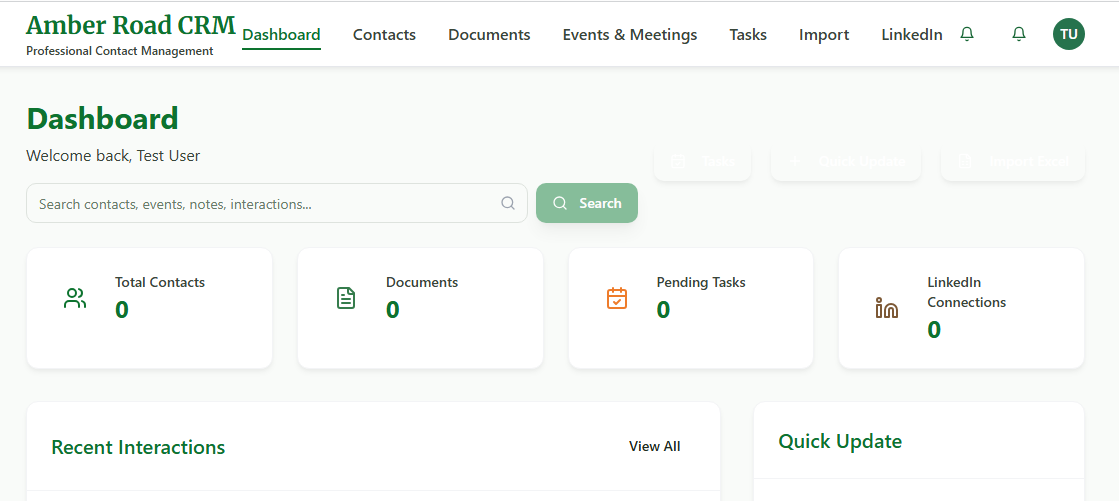
Task: Click the calendar-check icon on Pending Tasks card
Action: pyautogui.click(x=617, y=298)
